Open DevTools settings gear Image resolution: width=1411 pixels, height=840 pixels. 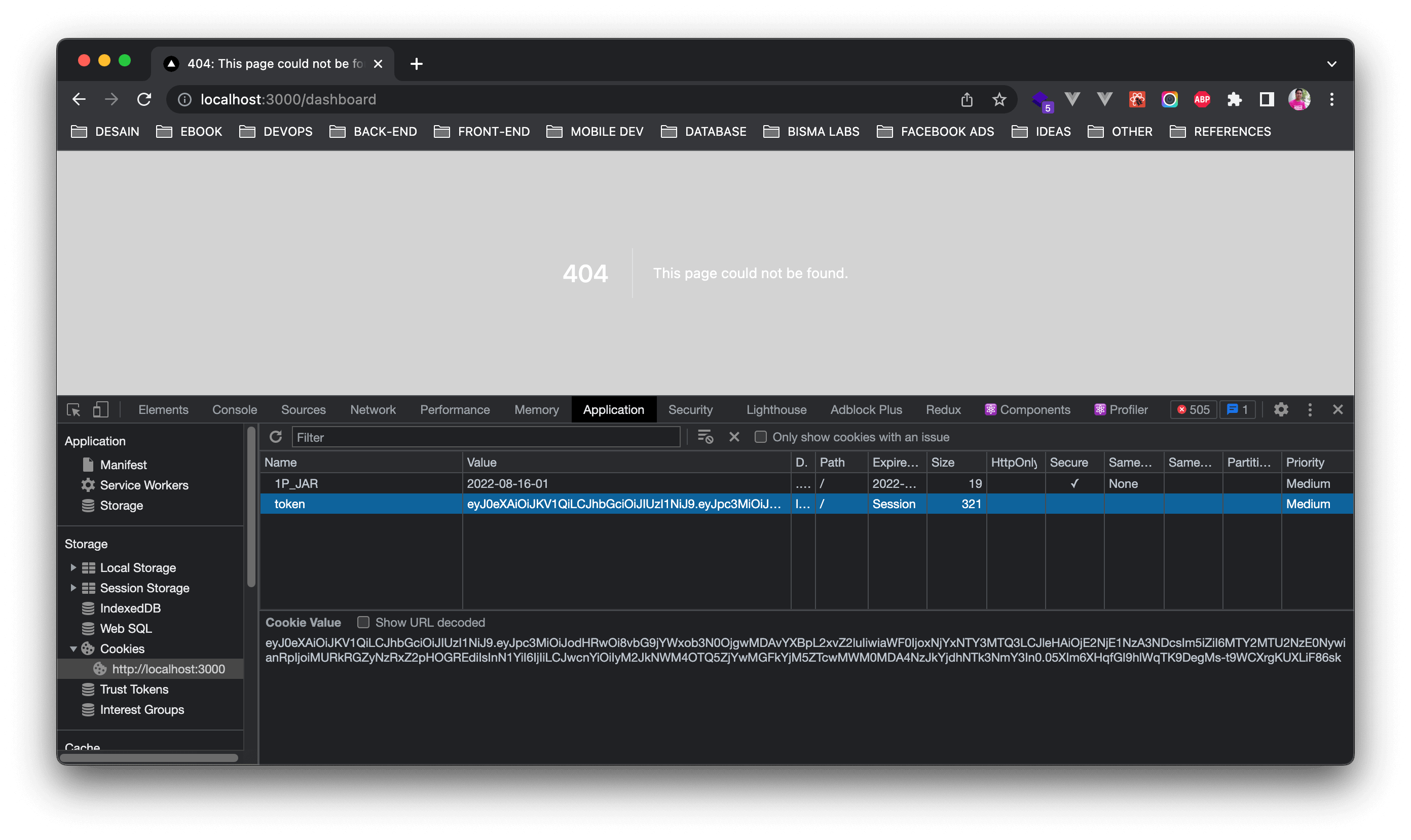tap(1281, 410)
